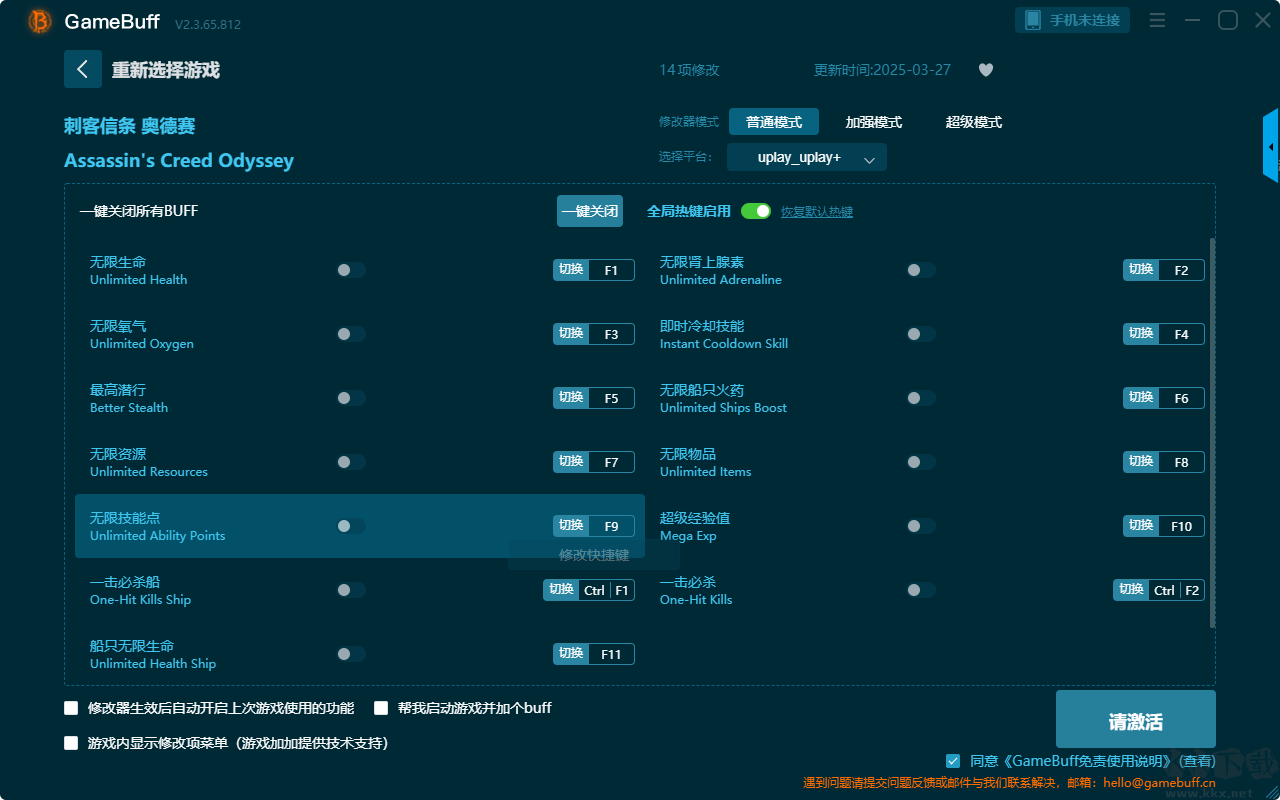Check show trainer menu in-game checkbox
This screenshot has width=1280, height=800.
pyautogui.click(x=71, y=743)
